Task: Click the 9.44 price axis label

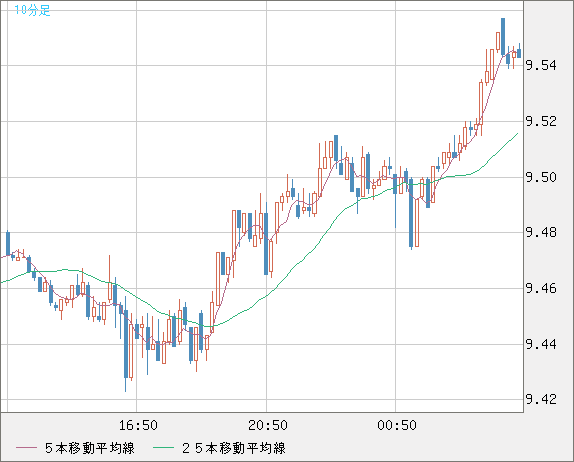Action: [541, 344]
